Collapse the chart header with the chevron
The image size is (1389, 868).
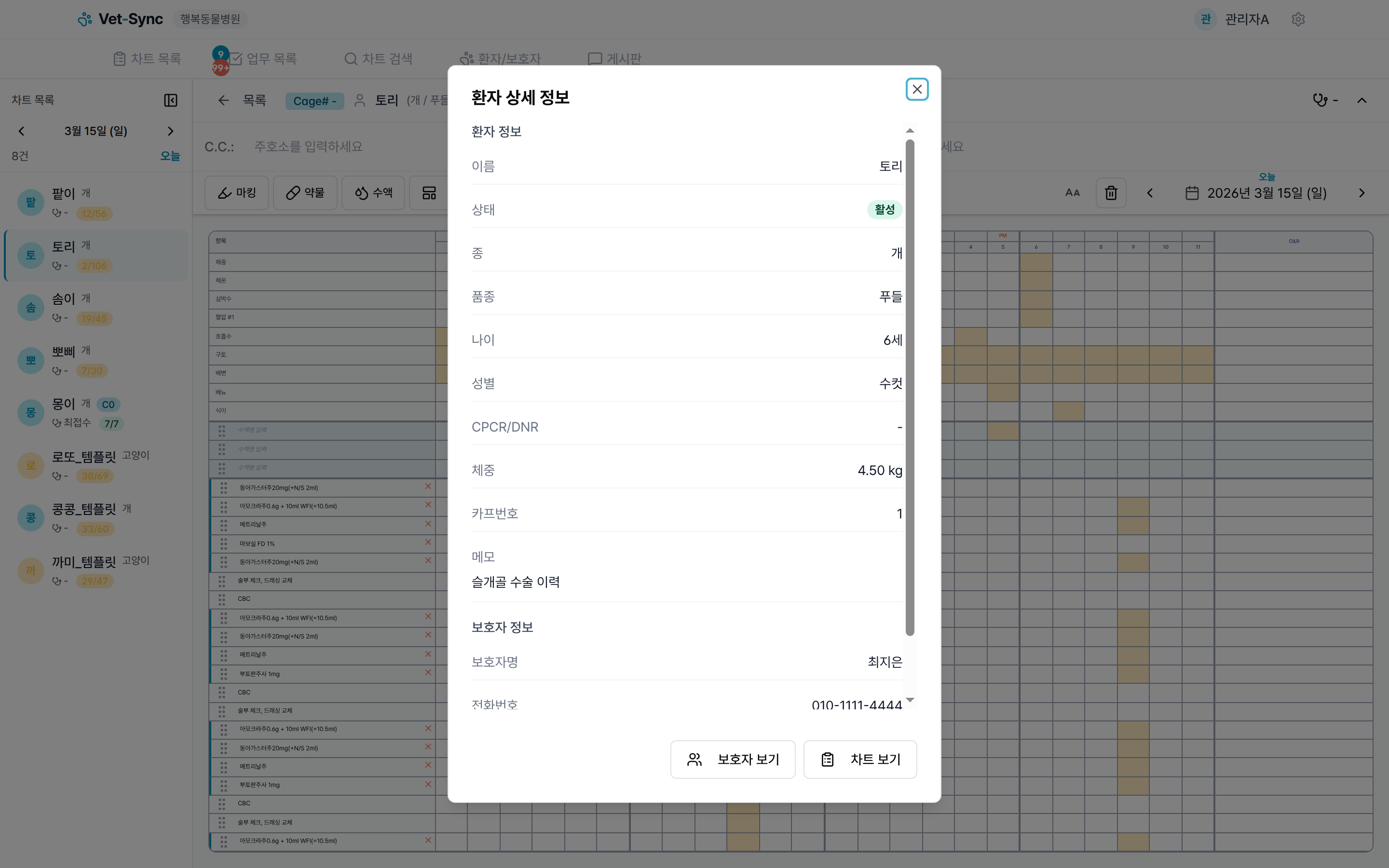click(x=1362, y=100)
